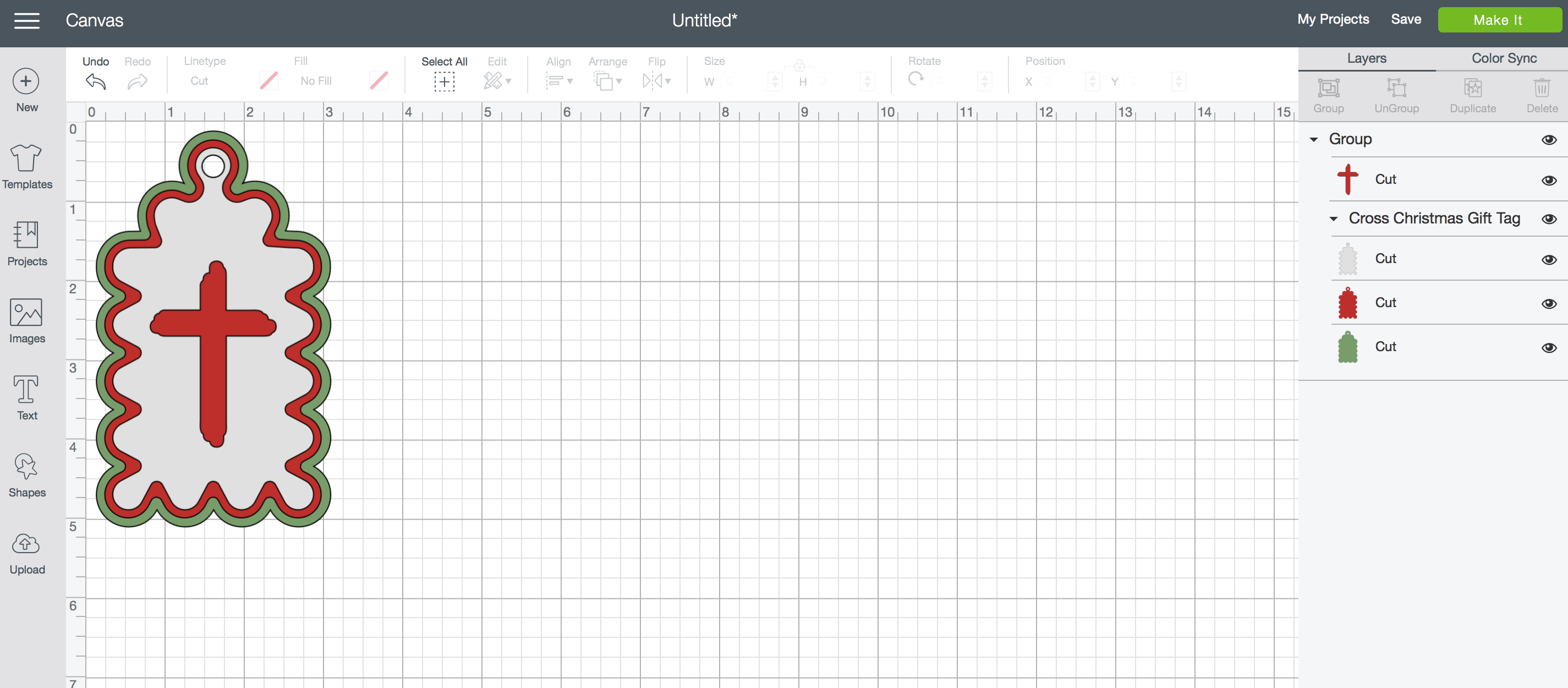This screenshot has height=688, width=1568.
Task: Select the red scalloped tag layer thumbnail
Action: pos(1347,303)
